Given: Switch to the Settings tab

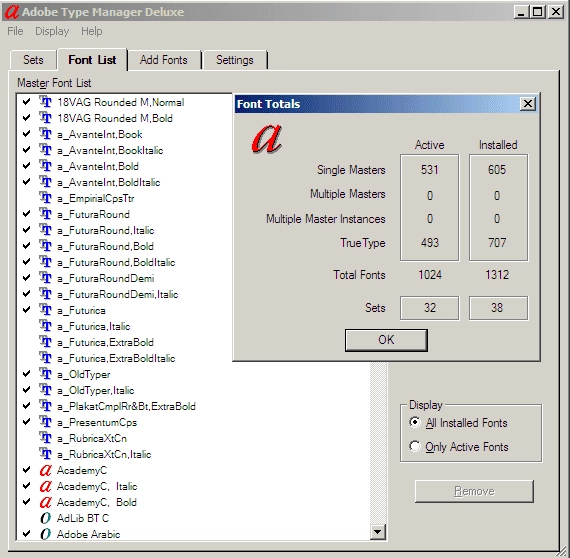Looking at the screenshot, I should coord(235,60).
